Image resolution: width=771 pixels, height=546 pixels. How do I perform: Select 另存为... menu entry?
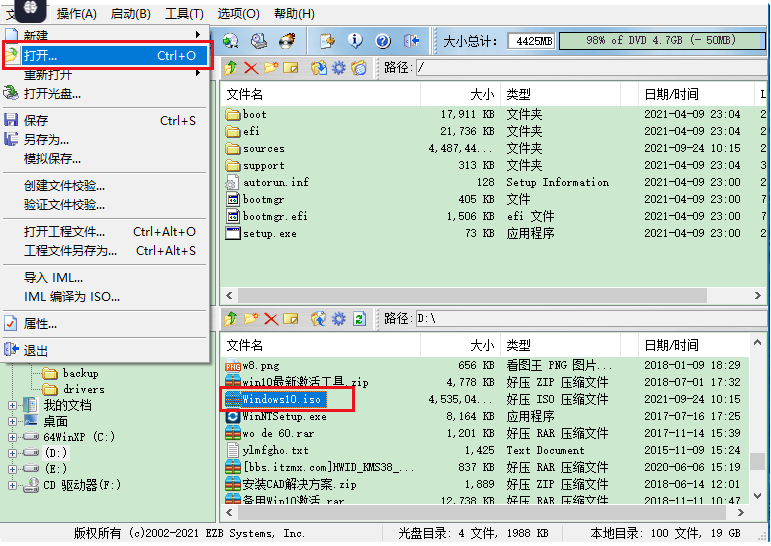[46, 140]
